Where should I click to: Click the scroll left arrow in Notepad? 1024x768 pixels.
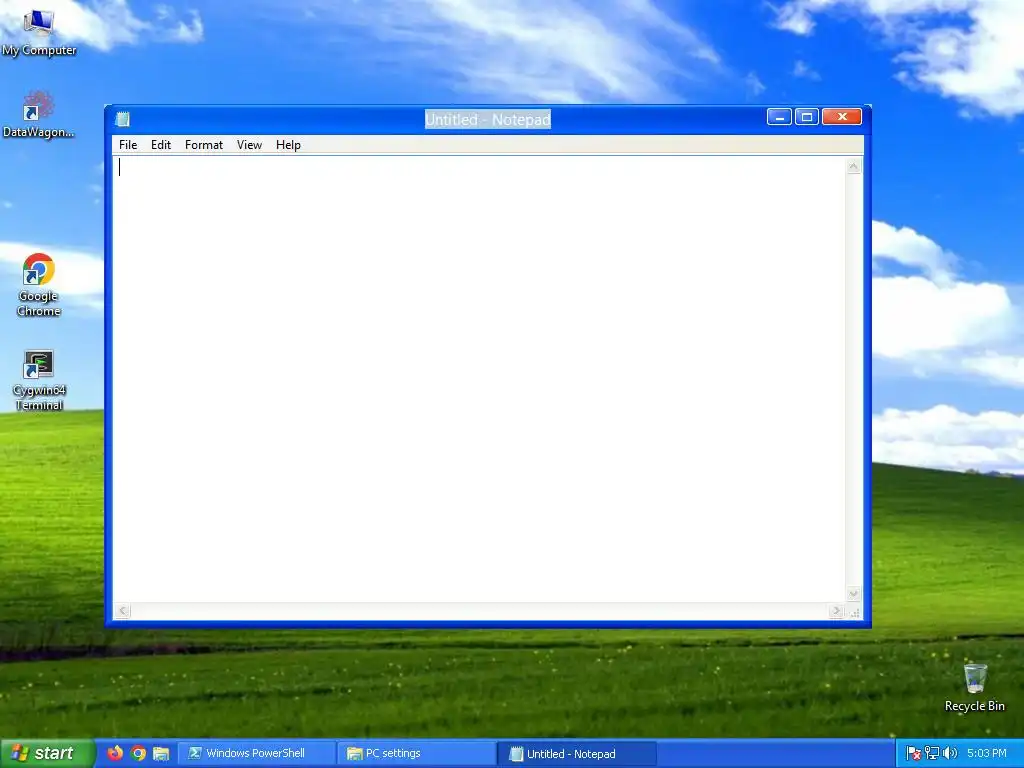[x=123, y=611]
